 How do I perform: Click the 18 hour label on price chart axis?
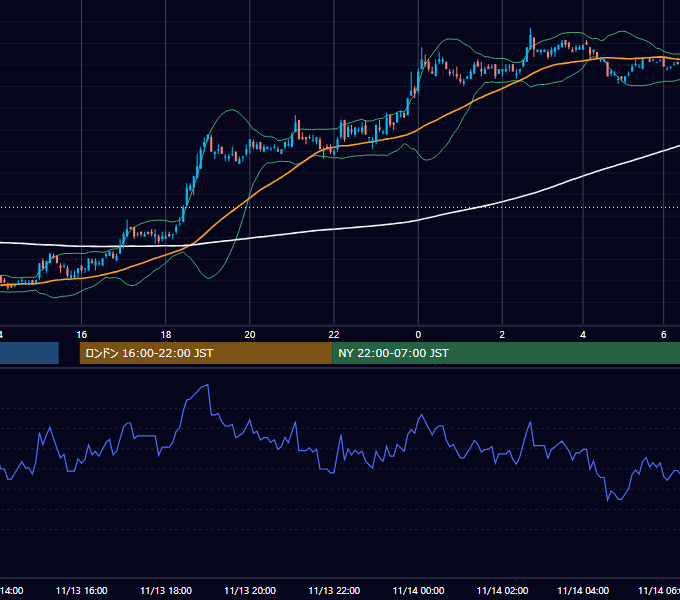(166, 335)
